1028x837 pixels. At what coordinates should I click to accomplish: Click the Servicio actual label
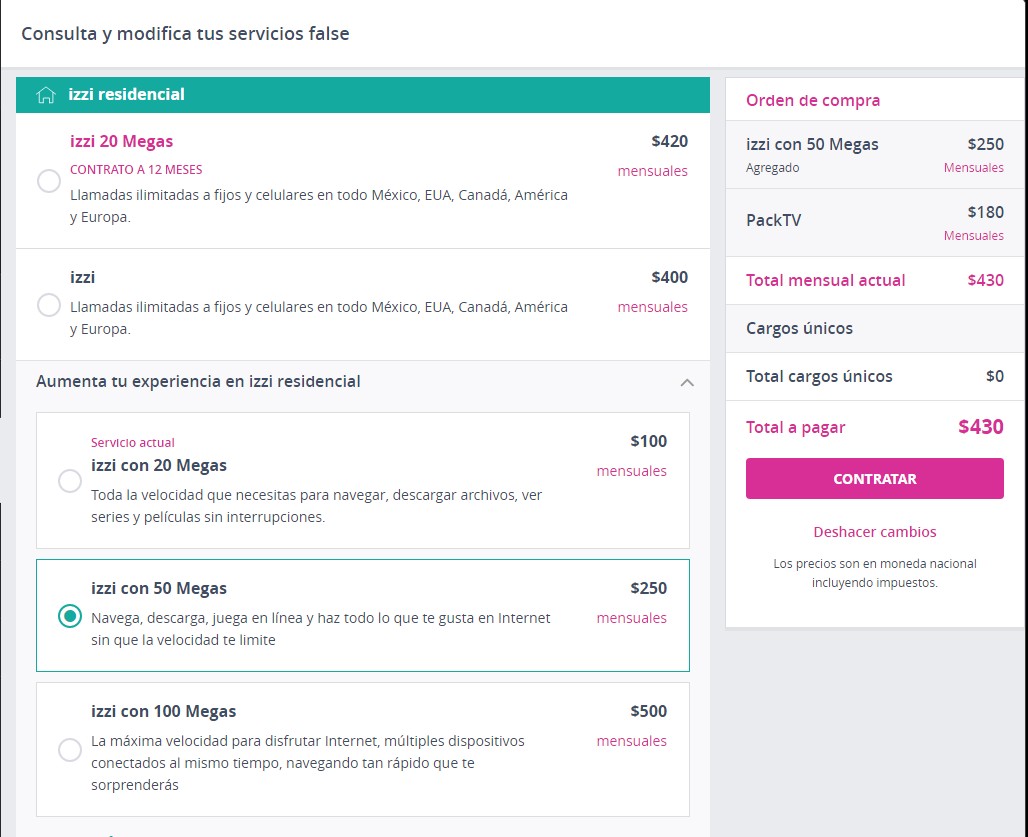132,443
